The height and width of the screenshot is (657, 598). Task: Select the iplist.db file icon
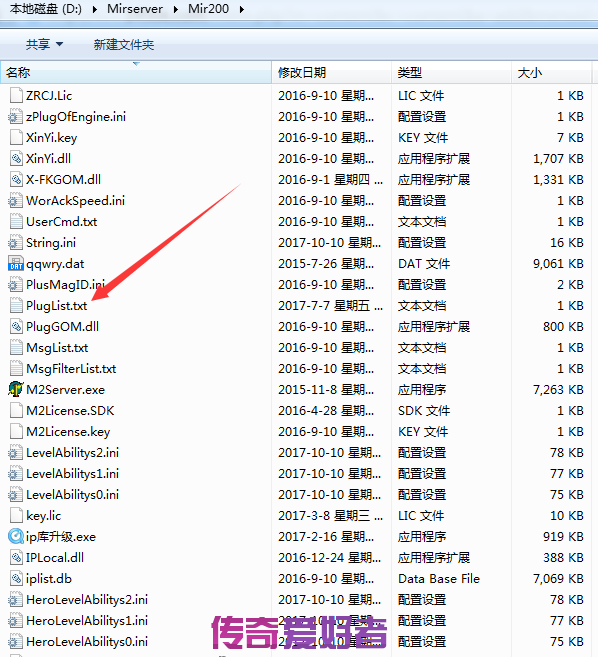point(16,578)
